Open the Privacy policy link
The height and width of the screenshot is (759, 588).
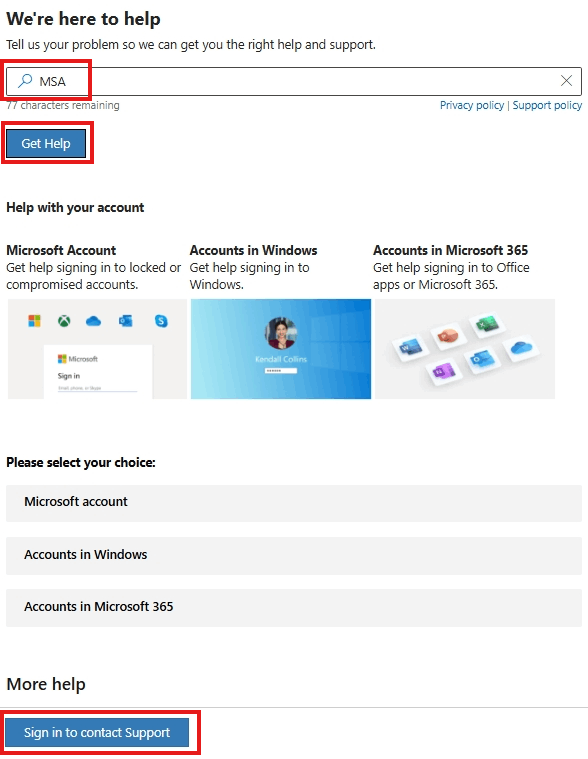[x=472, y=105]
